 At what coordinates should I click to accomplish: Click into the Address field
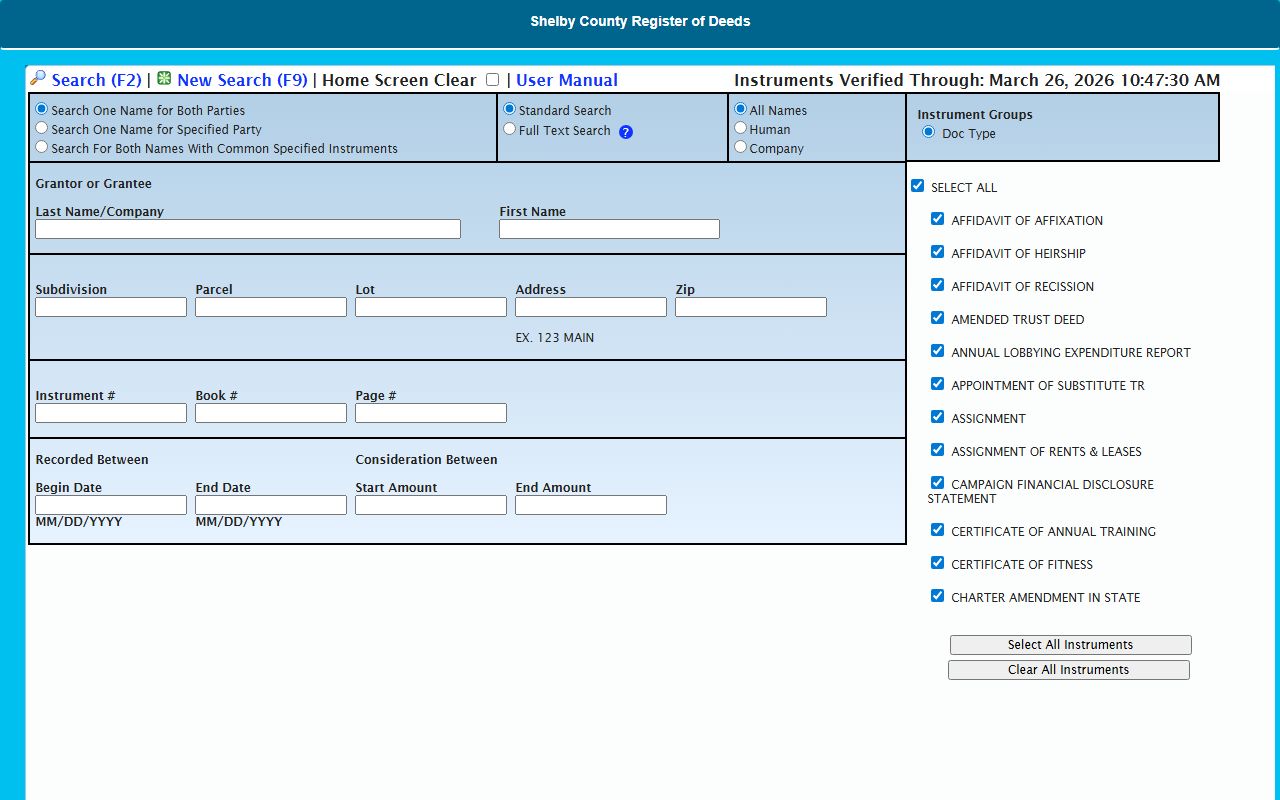[591, 307]
